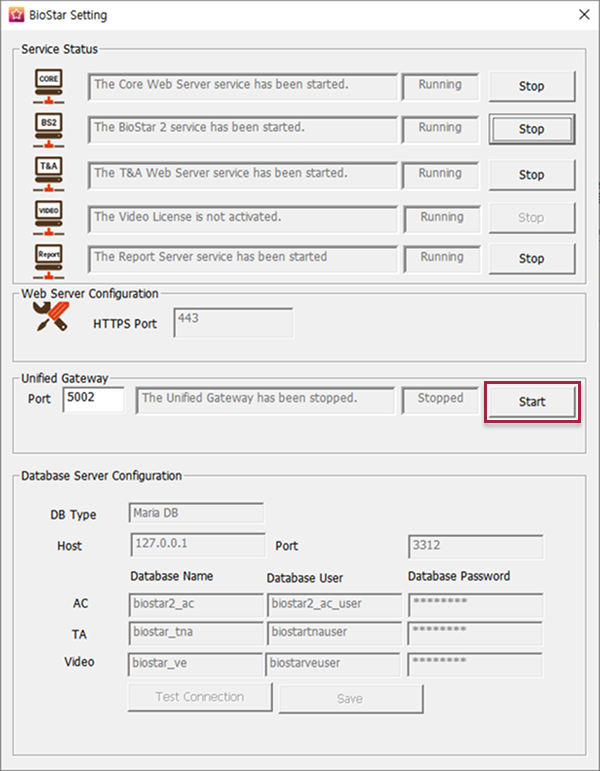
Task: Click the T&A Web Server status message
Action: [x=242, y=176]
